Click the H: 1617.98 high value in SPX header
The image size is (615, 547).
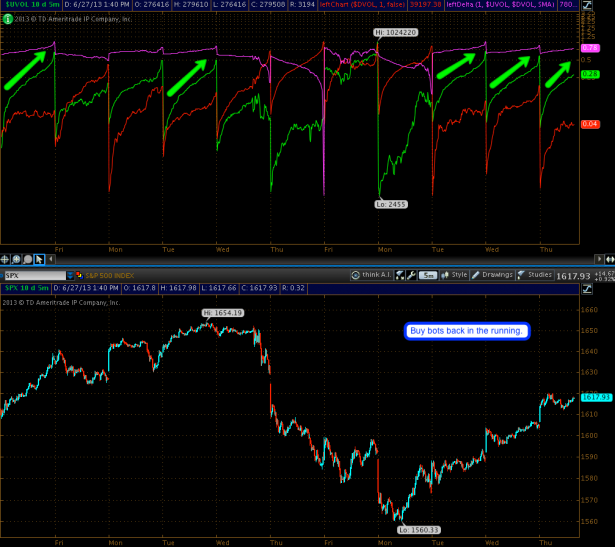[178, 288]
